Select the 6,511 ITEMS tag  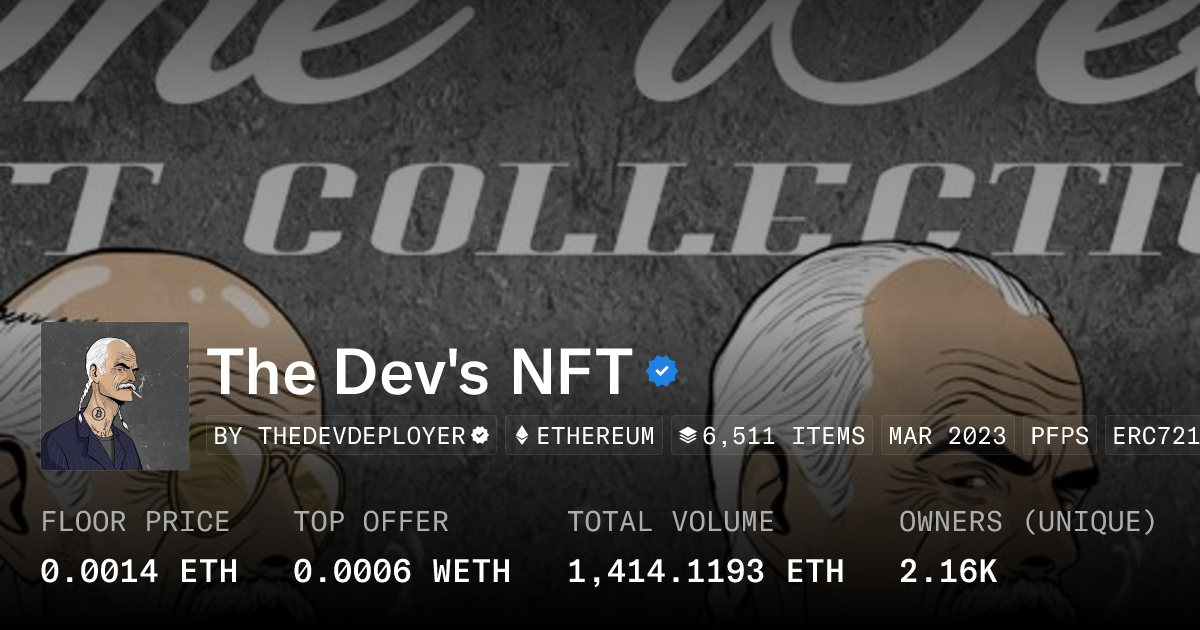772,436
